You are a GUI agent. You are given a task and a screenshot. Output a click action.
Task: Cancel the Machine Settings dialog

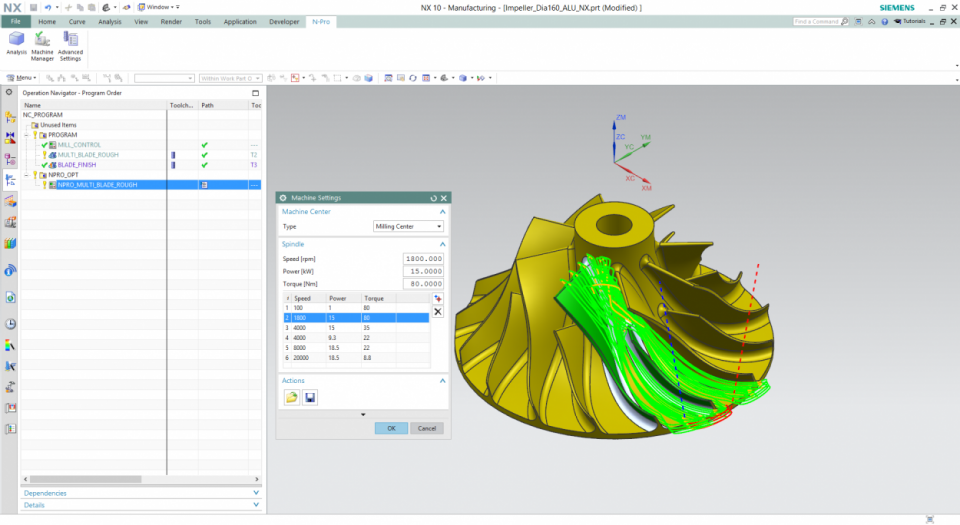click(x=426, y=428)
